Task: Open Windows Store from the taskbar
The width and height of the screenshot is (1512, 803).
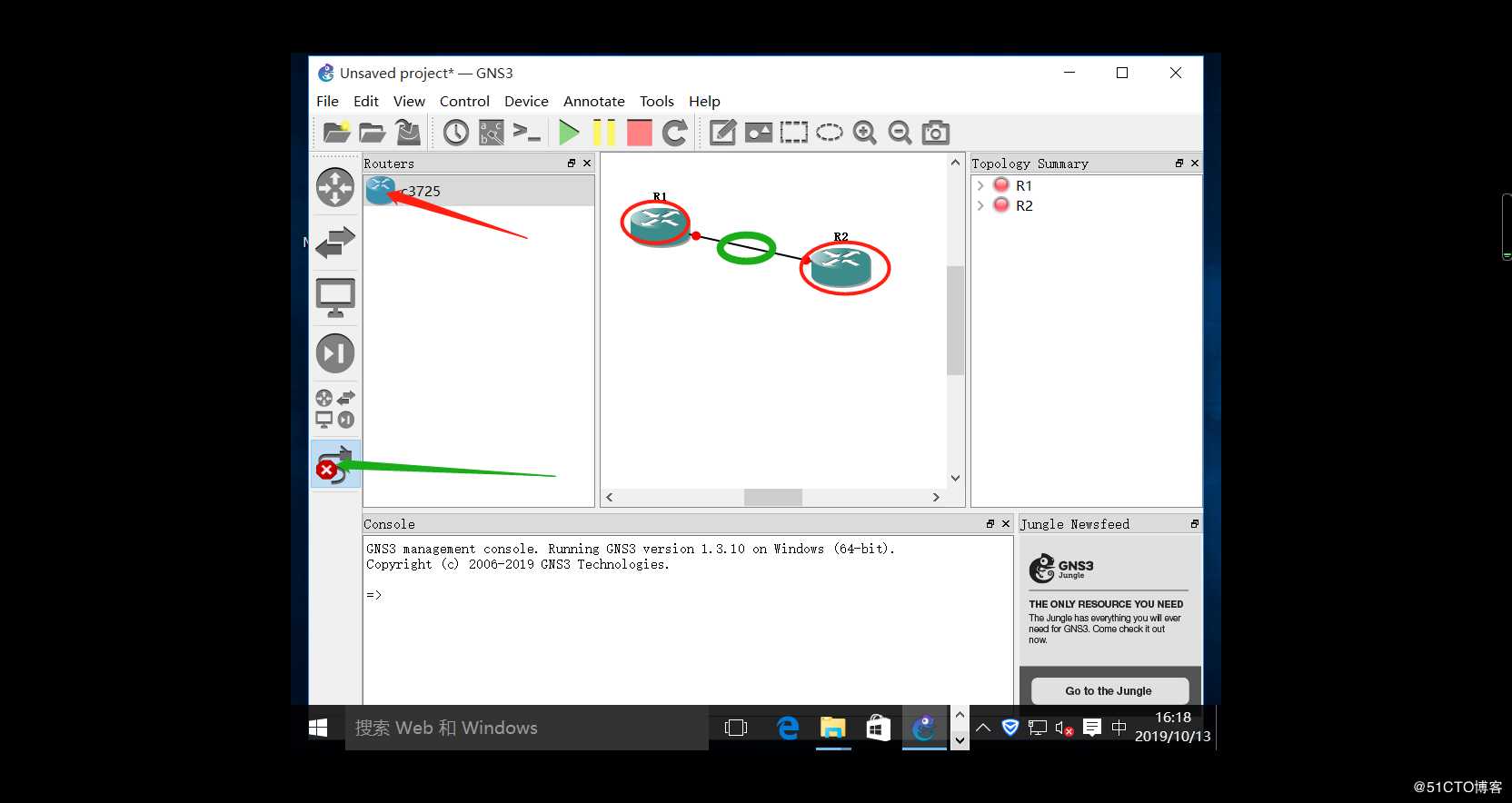Action: 879,728
